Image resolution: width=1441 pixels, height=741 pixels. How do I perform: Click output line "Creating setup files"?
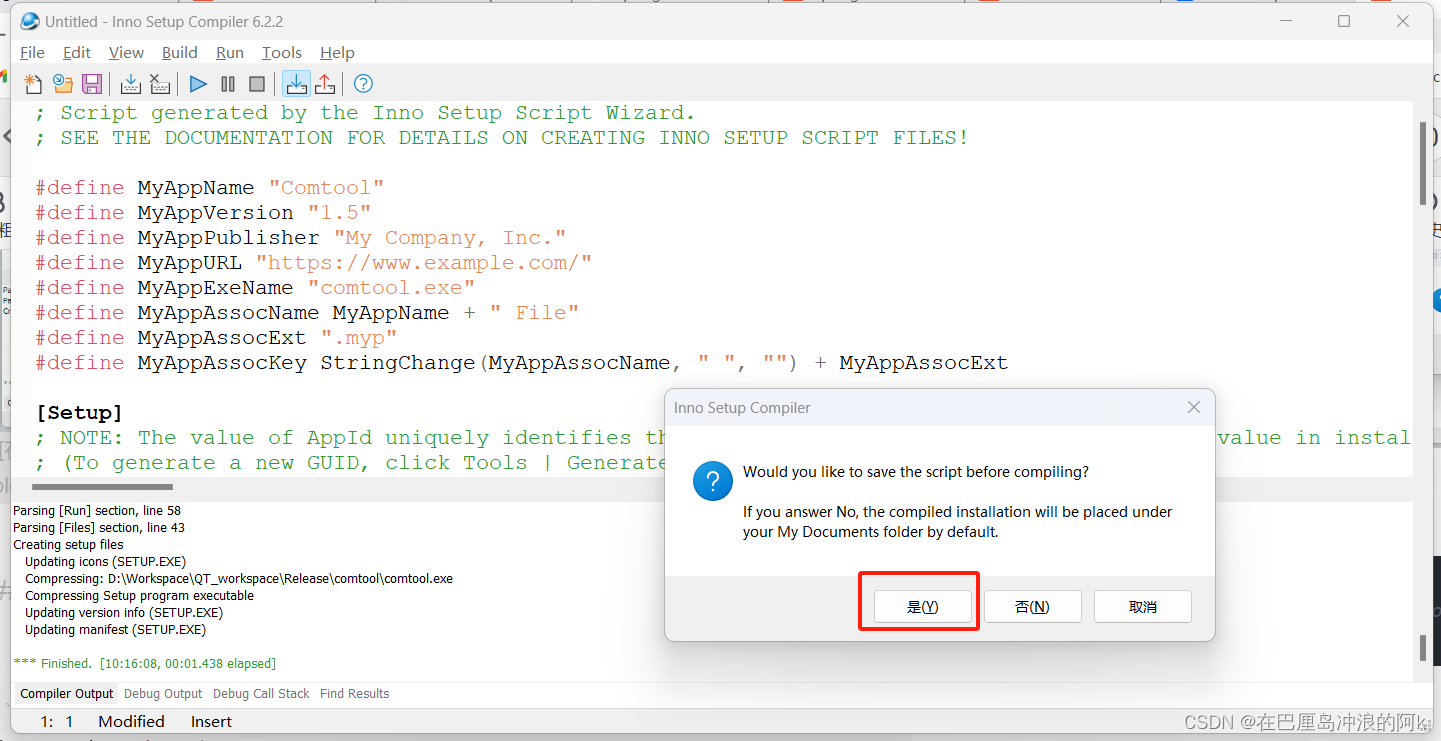[69, 544]
